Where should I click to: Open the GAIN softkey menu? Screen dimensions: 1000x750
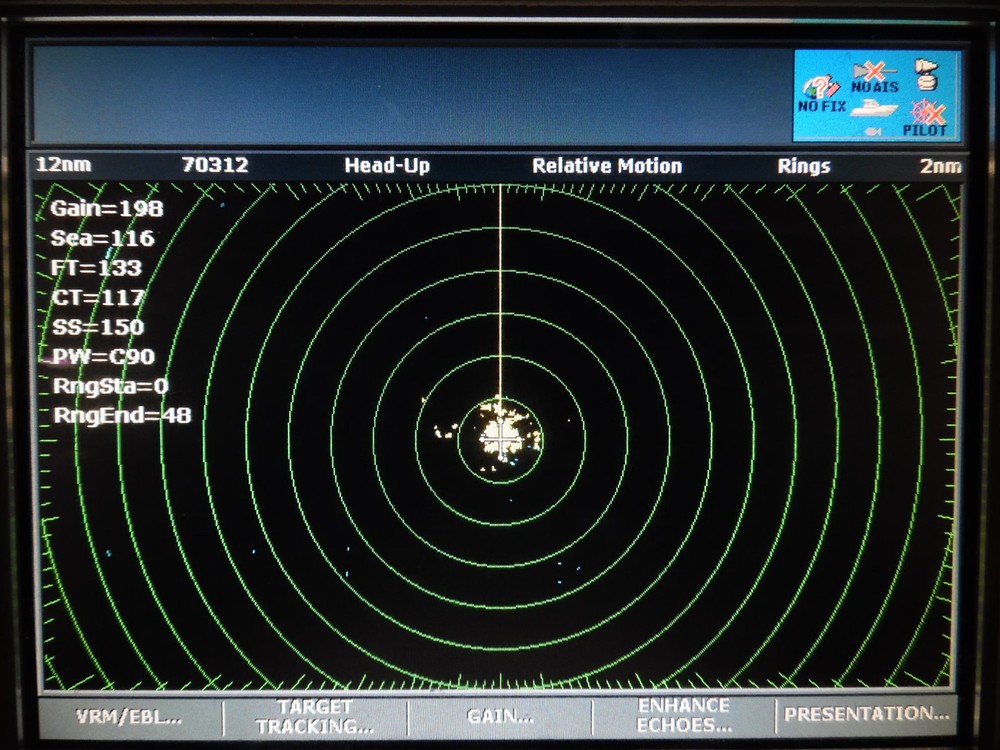(501, 717)
